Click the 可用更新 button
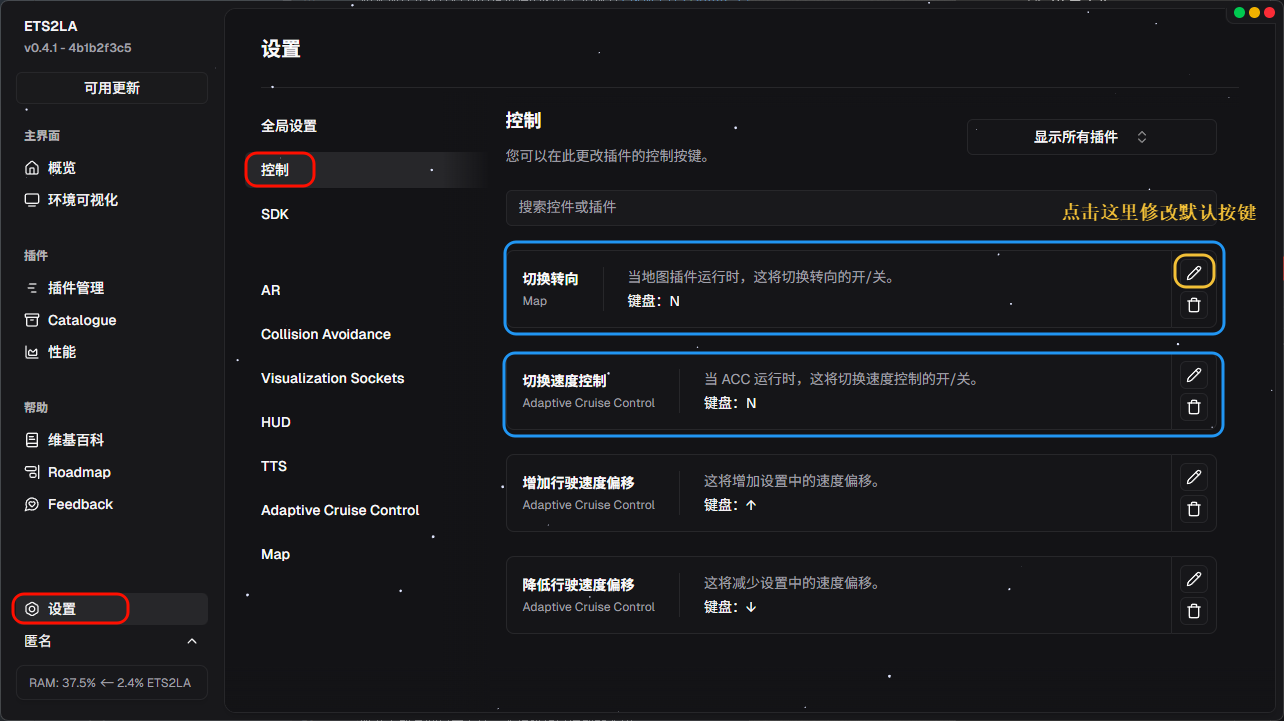The width and height of the screenshot is (1284, 721). 112,88
